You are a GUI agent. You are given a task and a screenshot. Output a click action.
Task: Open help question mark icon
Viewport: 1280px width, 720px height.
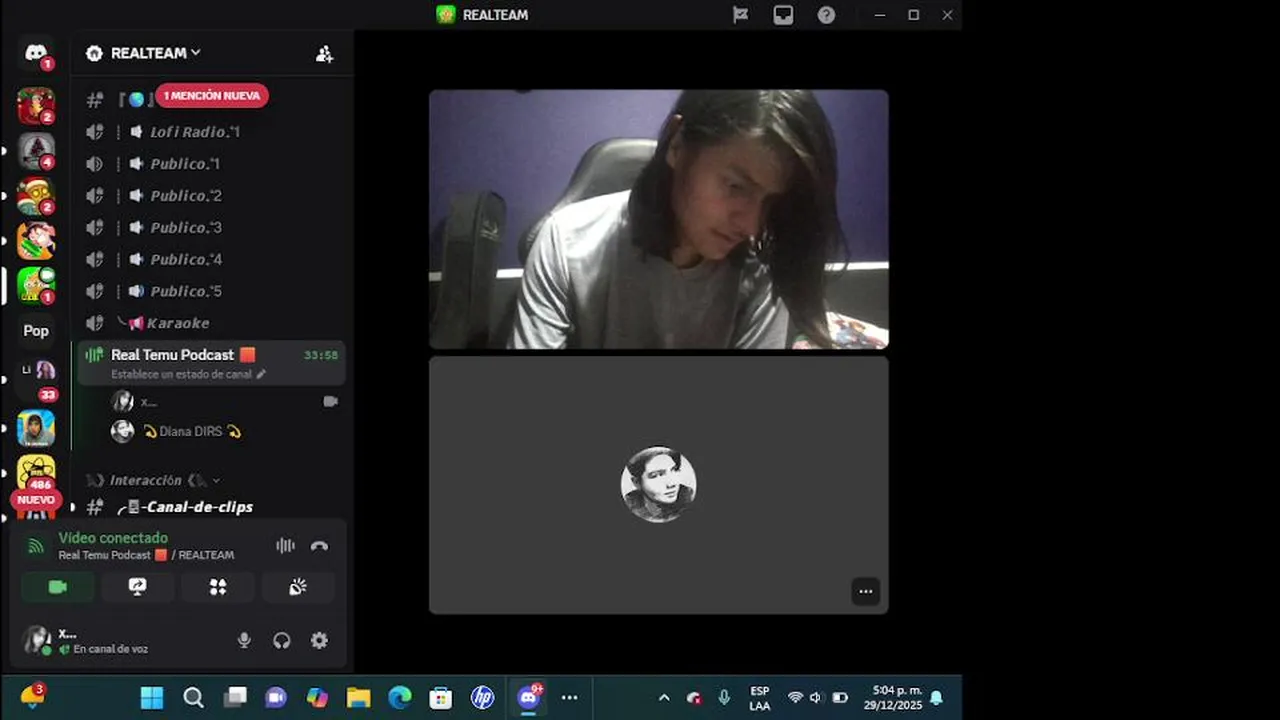(826, 15)
